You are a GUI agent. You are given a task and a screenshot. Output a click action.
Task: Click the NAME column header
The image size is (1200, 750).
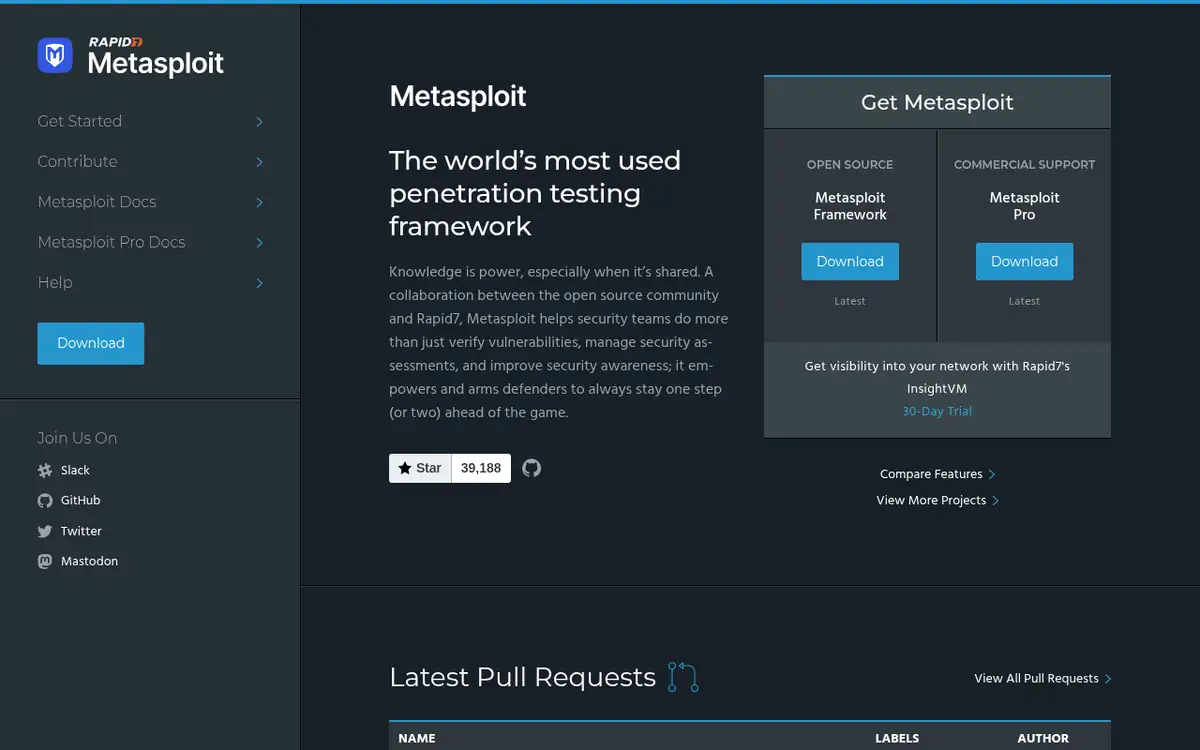tap(417, 738)
